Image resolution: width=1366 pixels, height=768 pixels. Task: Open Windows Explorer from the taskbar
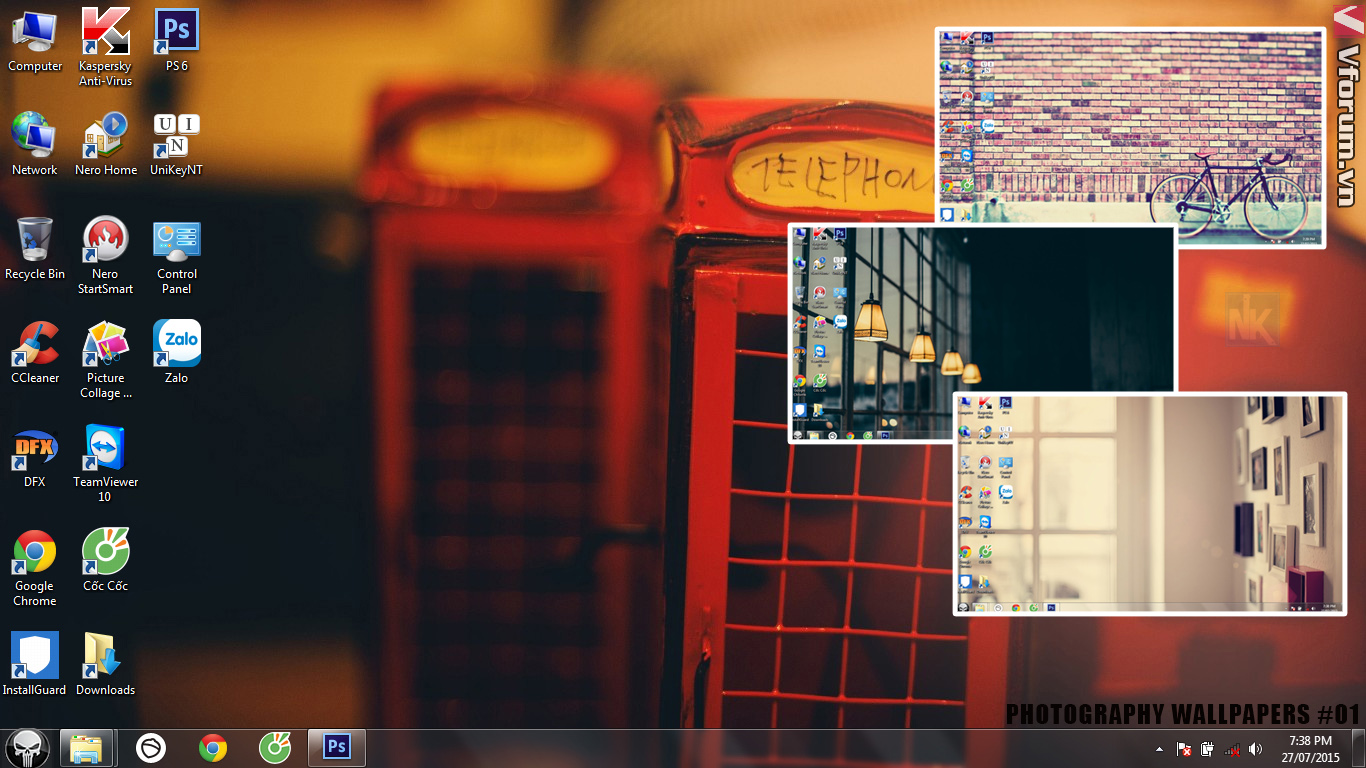[x=86, y=748]
